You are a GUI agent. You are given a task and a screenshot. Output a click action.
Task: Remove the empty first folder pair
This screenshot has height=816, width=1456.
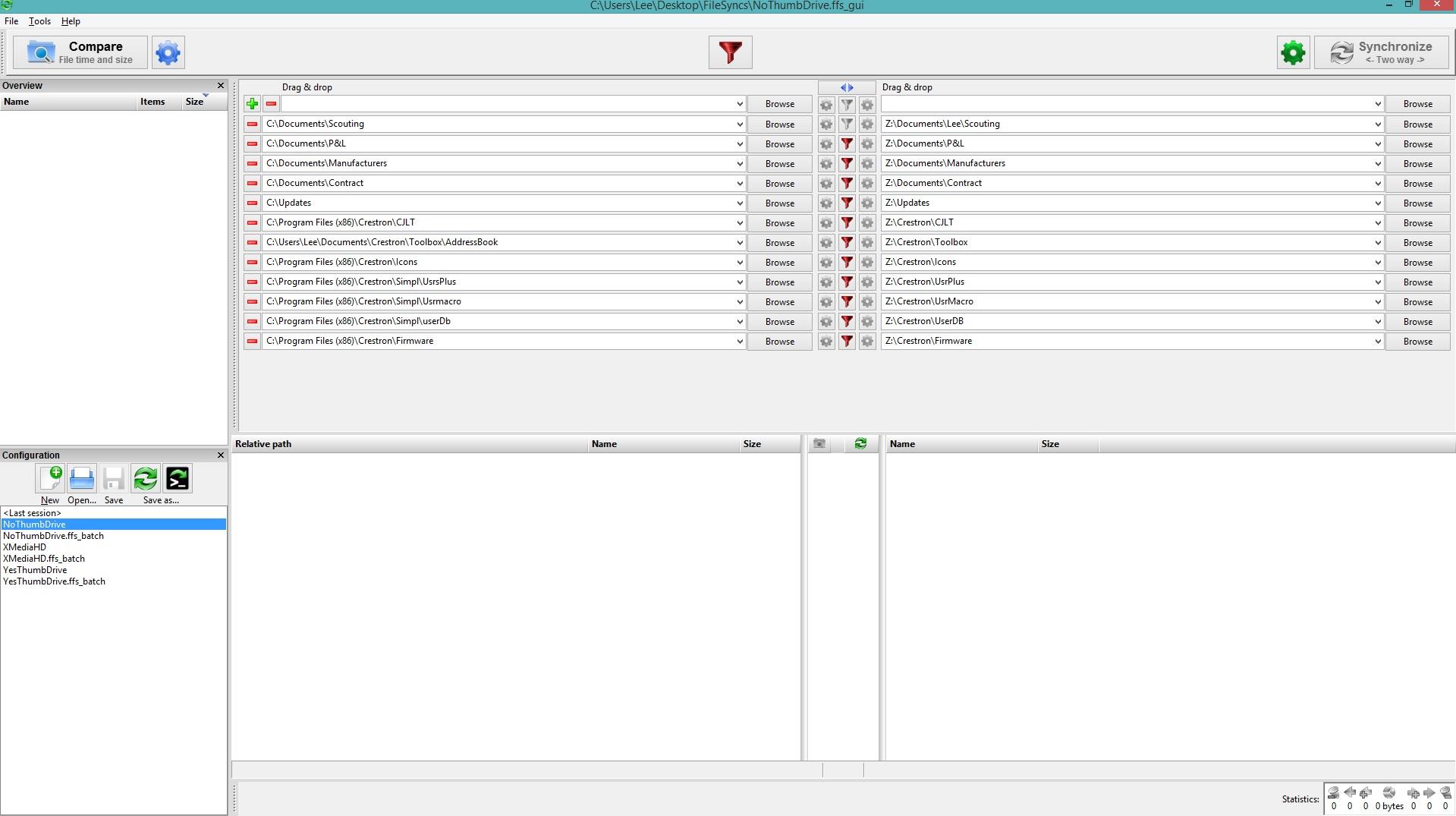pos(271,104)
